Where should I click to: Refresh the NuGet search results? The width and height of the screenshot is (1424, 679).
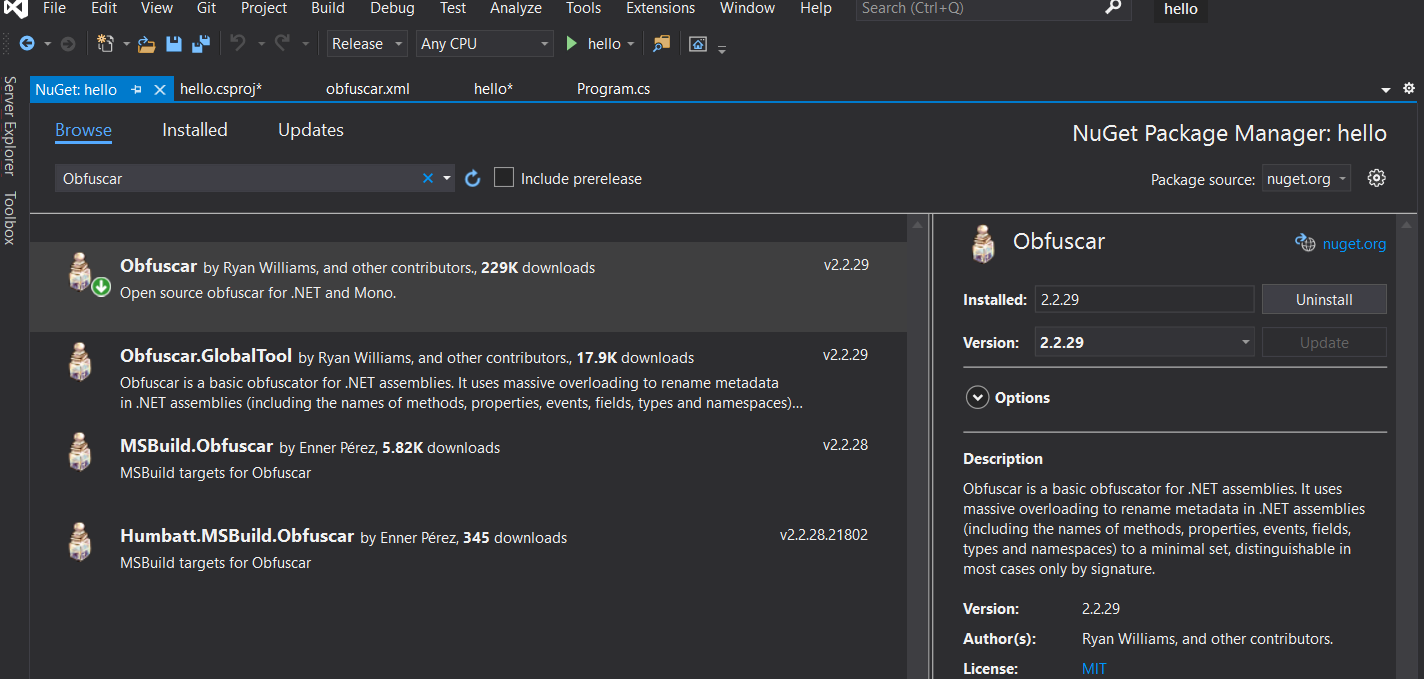[473, 178]
